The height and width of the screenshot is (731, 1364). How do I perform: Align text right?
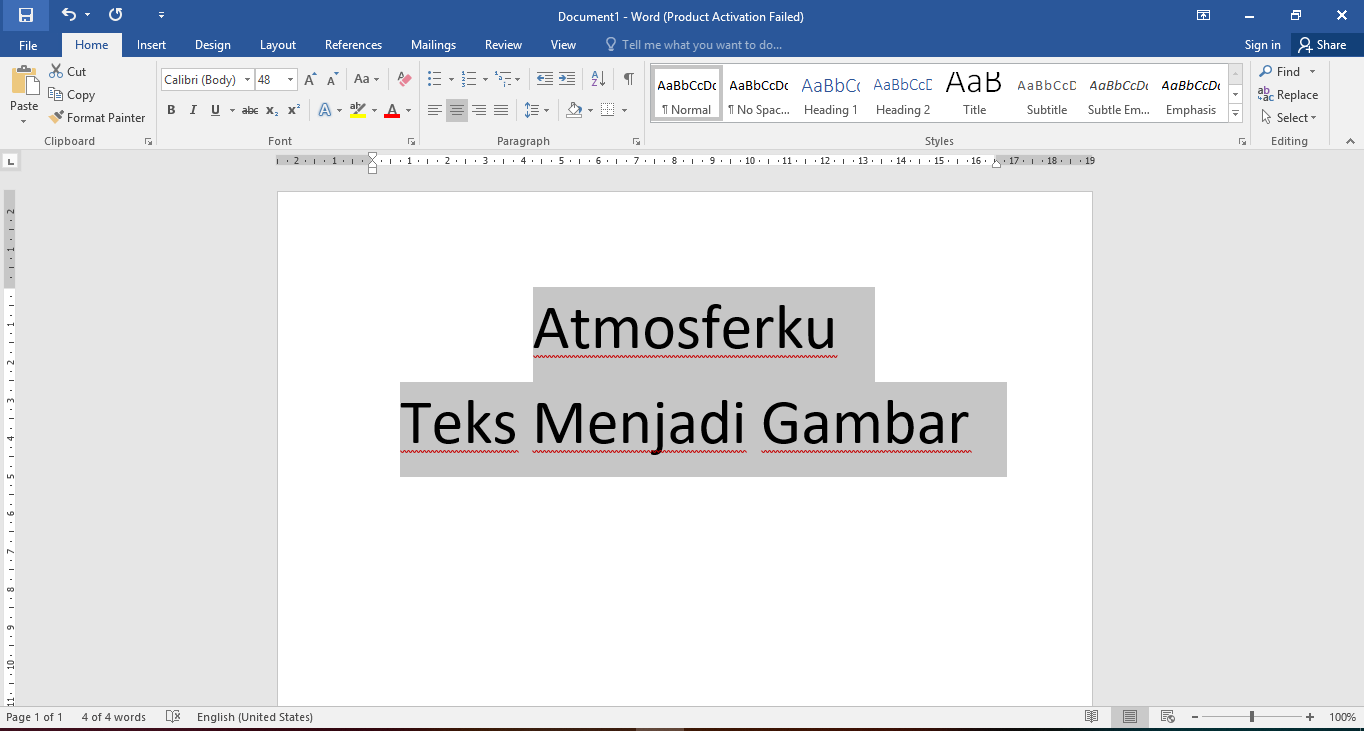479,110
